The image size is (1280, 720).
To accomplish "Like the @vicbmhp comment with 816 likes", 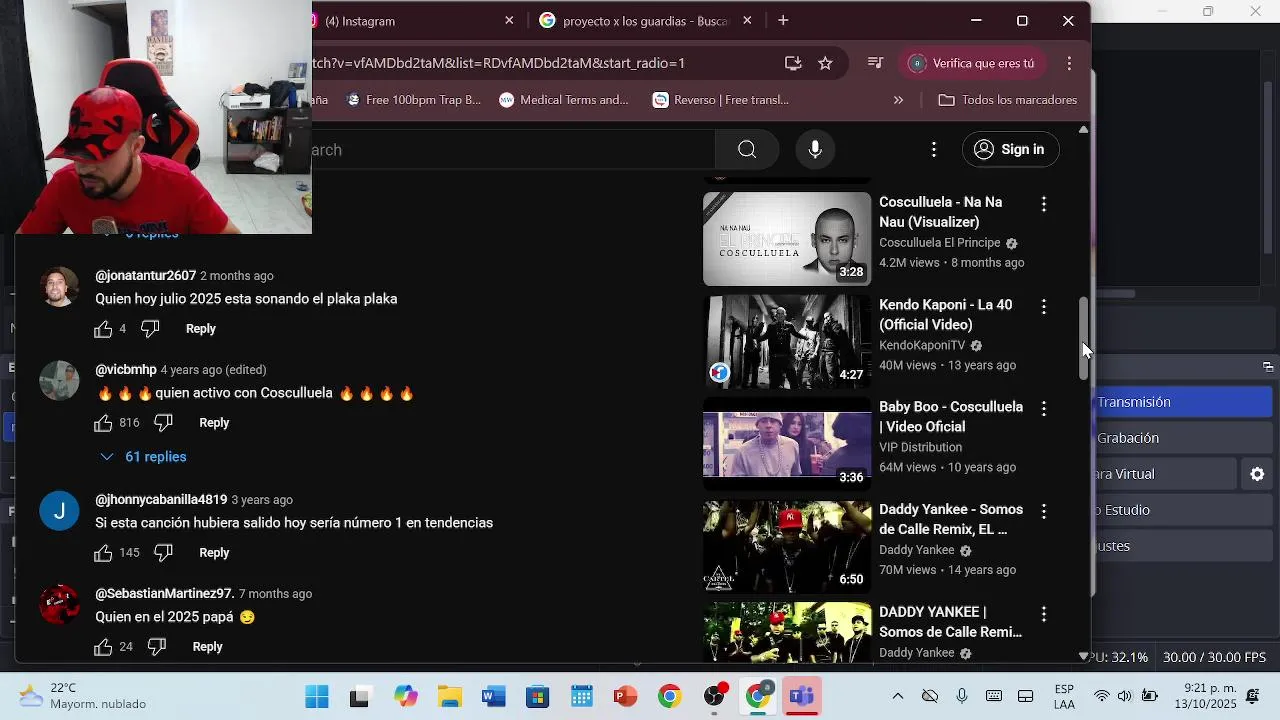I will 103,423.
